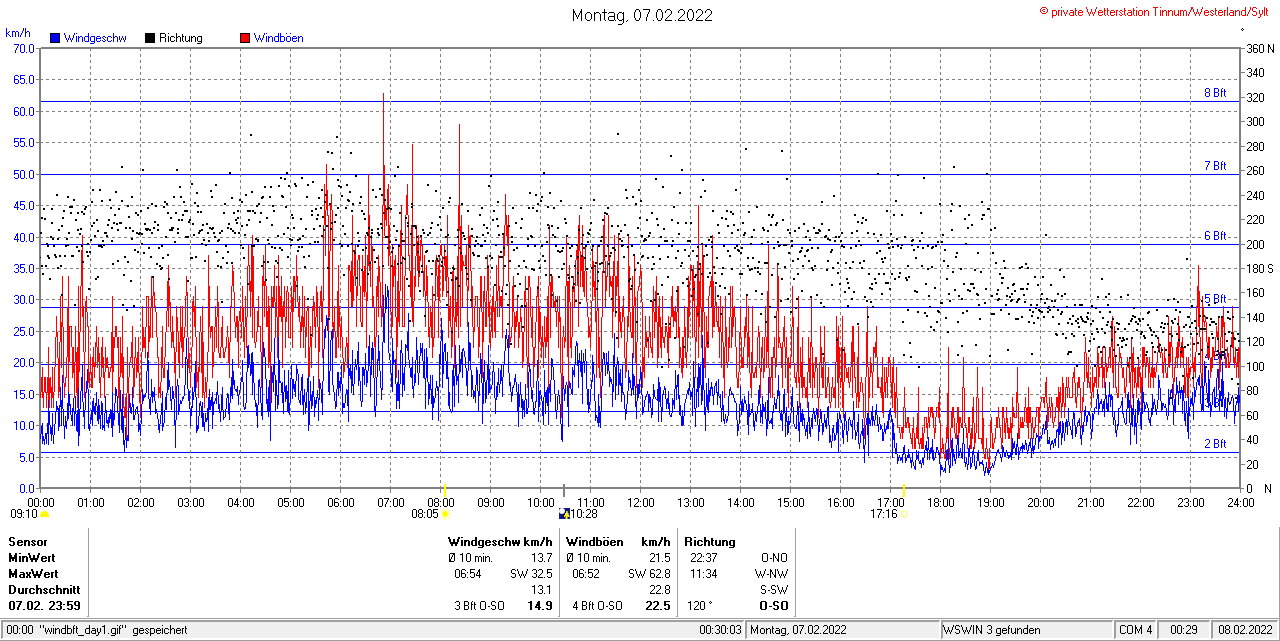Click the 'km/h' unit label above y-axis
1280x641 pixels.
17,33
